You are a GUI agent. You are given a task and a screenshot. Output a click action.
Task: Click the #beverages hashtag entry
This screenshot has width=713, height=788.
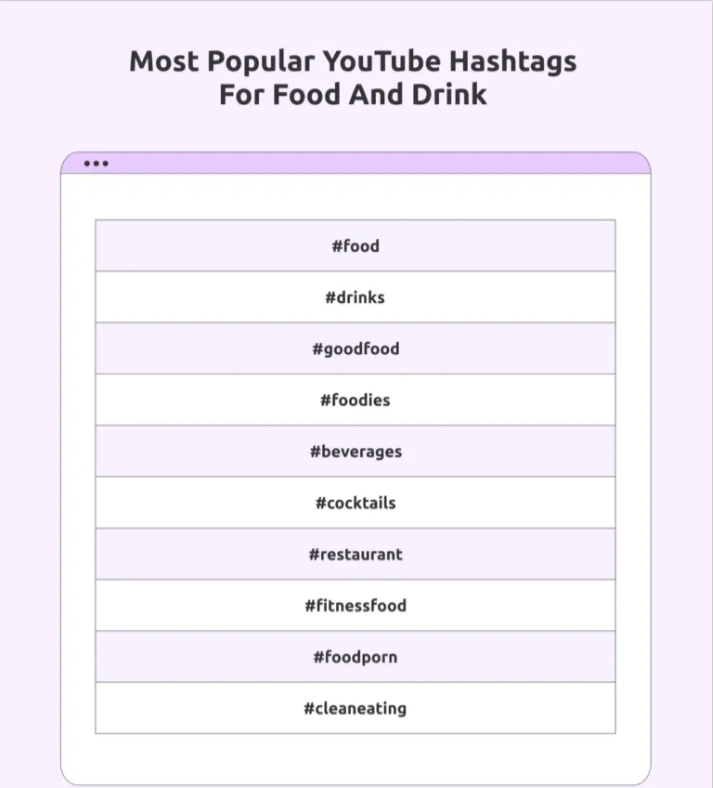point(355,452)
